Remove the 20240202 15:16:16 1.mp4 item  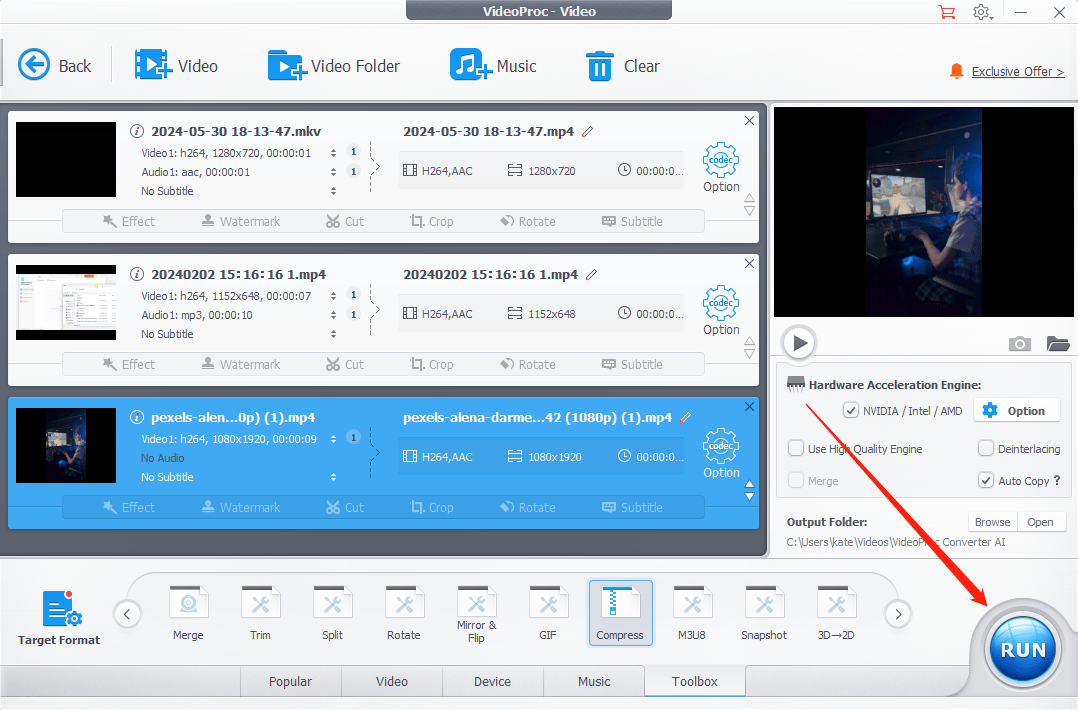(x=749, y=263)
